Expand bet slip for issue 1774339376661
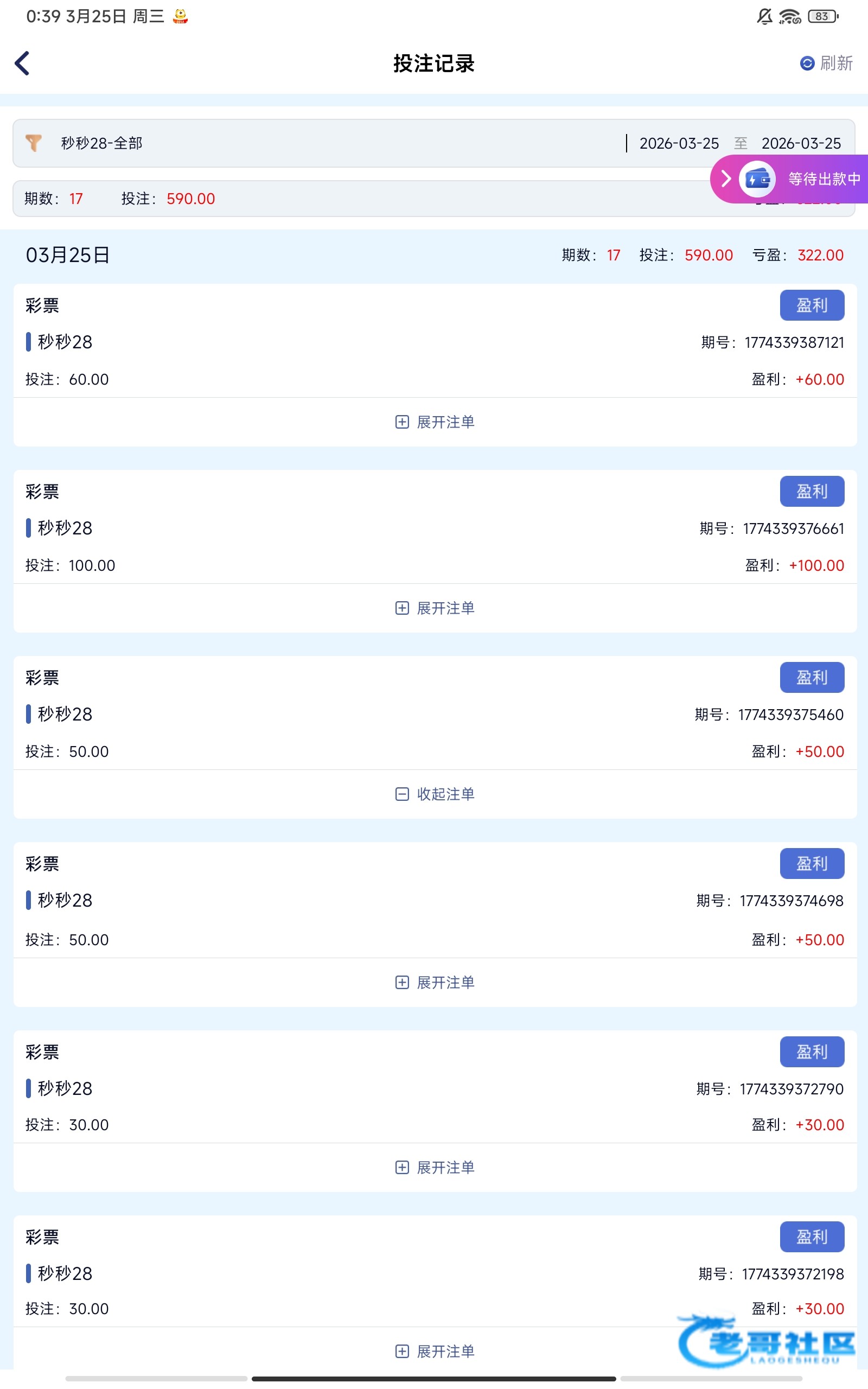Image resolution: width=868 pixels, height=1389 pixels. tap(435, 608)
